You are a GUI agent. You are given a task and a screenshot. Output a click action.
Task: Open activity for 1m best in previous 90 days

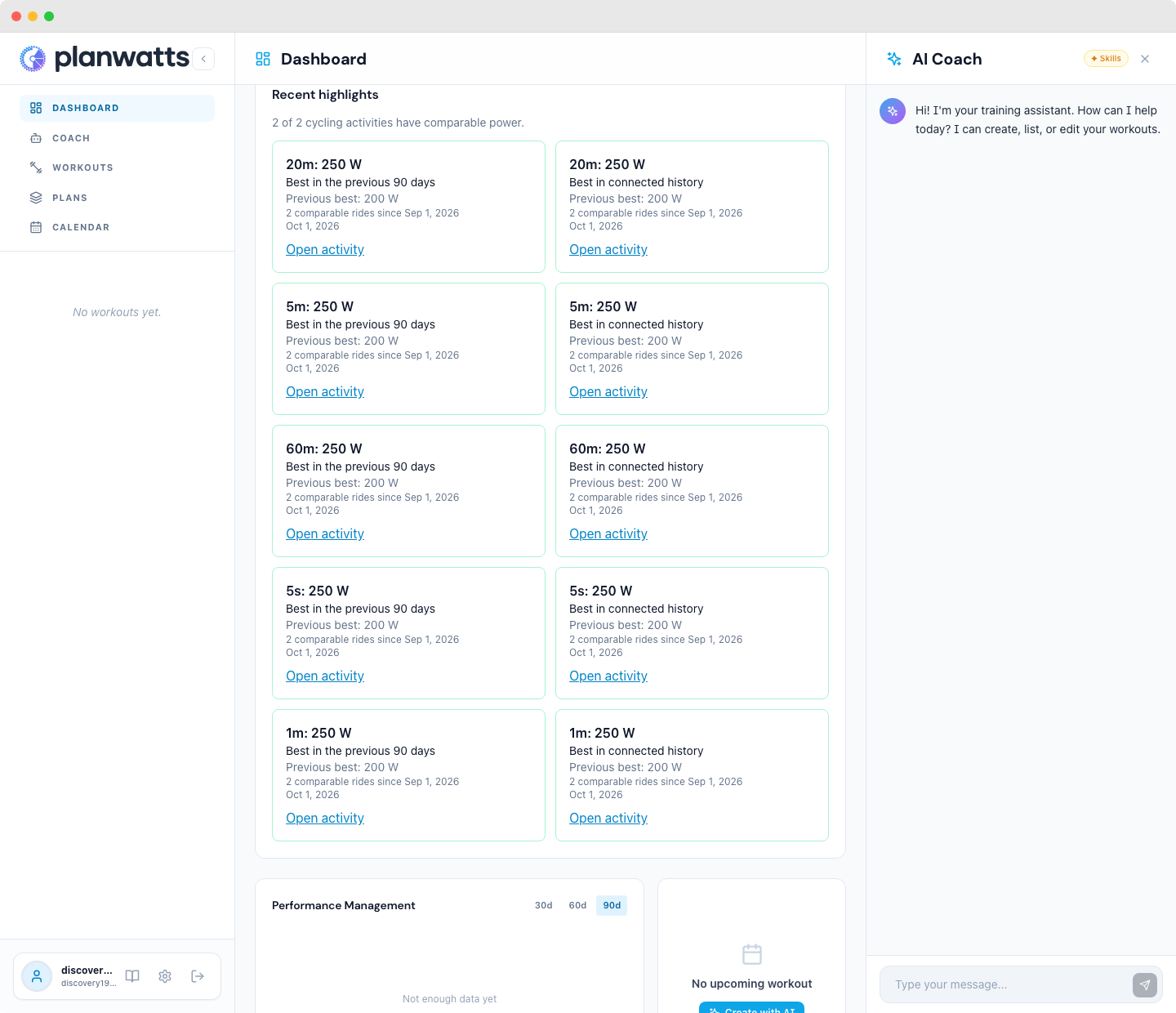click(x=325, y=819)
